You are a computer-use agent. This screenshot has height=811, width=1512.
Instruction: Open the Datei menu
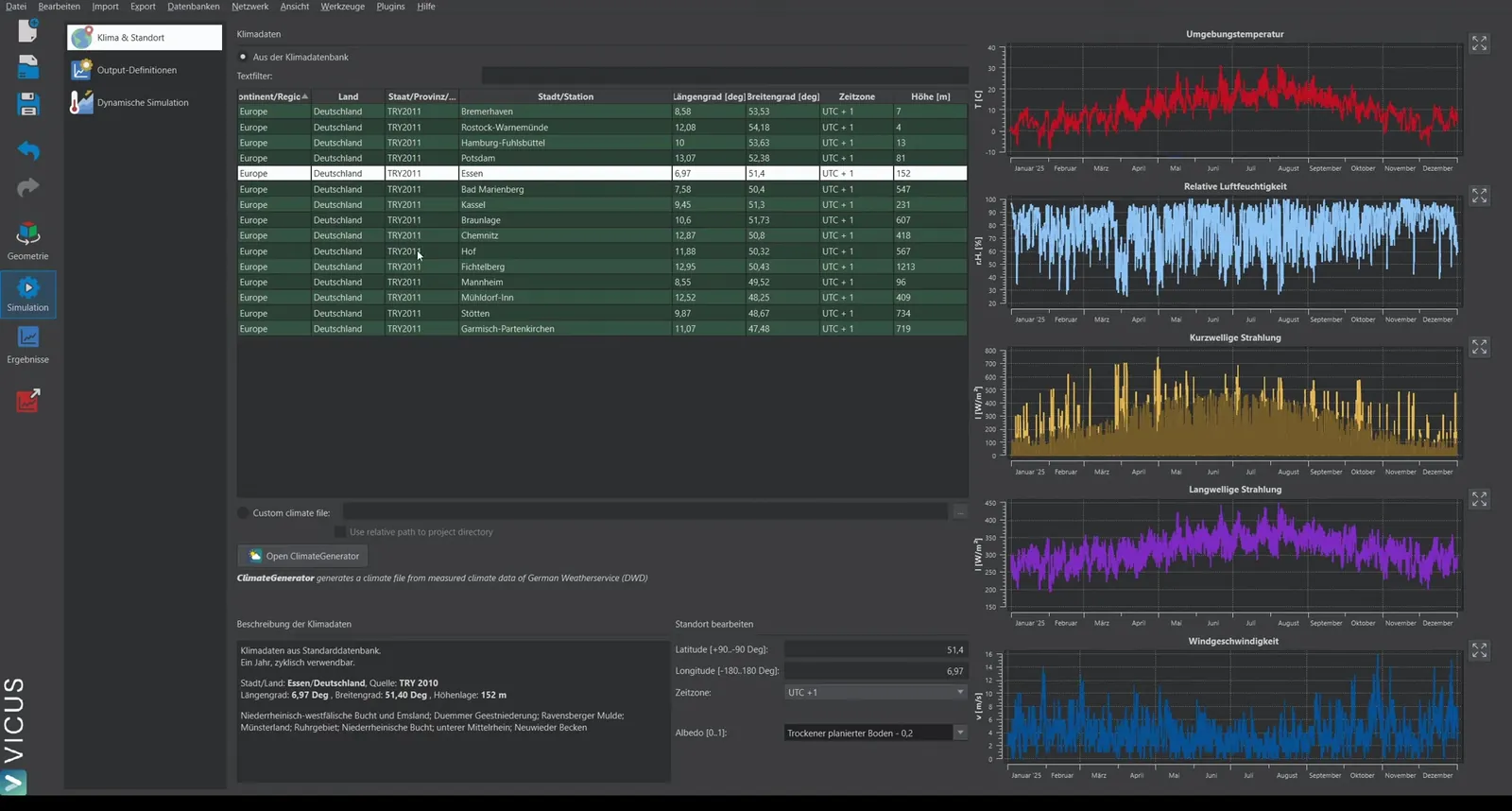click(x=16, y=7)
